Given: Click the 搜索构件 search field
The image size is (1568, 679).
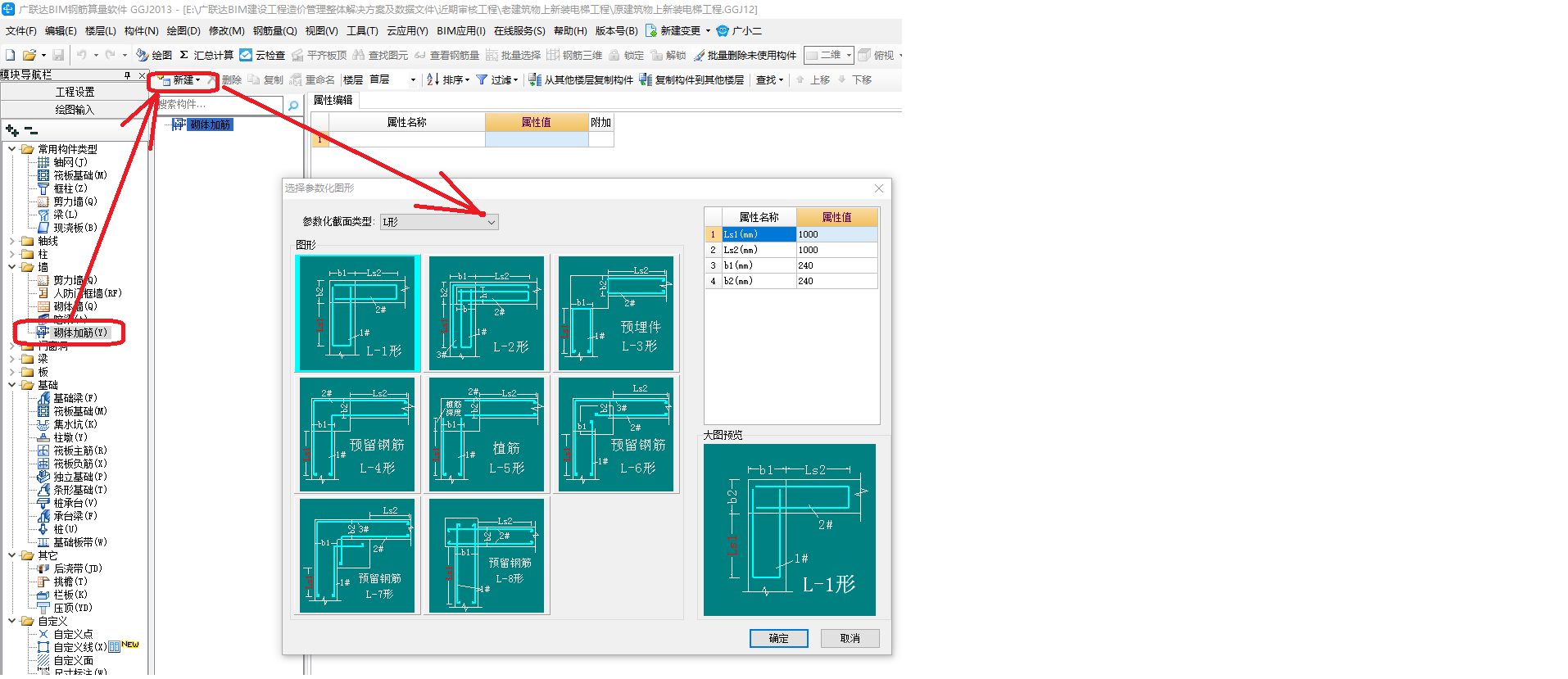Looking at the screenshot, I should click(x=220, y=105).
